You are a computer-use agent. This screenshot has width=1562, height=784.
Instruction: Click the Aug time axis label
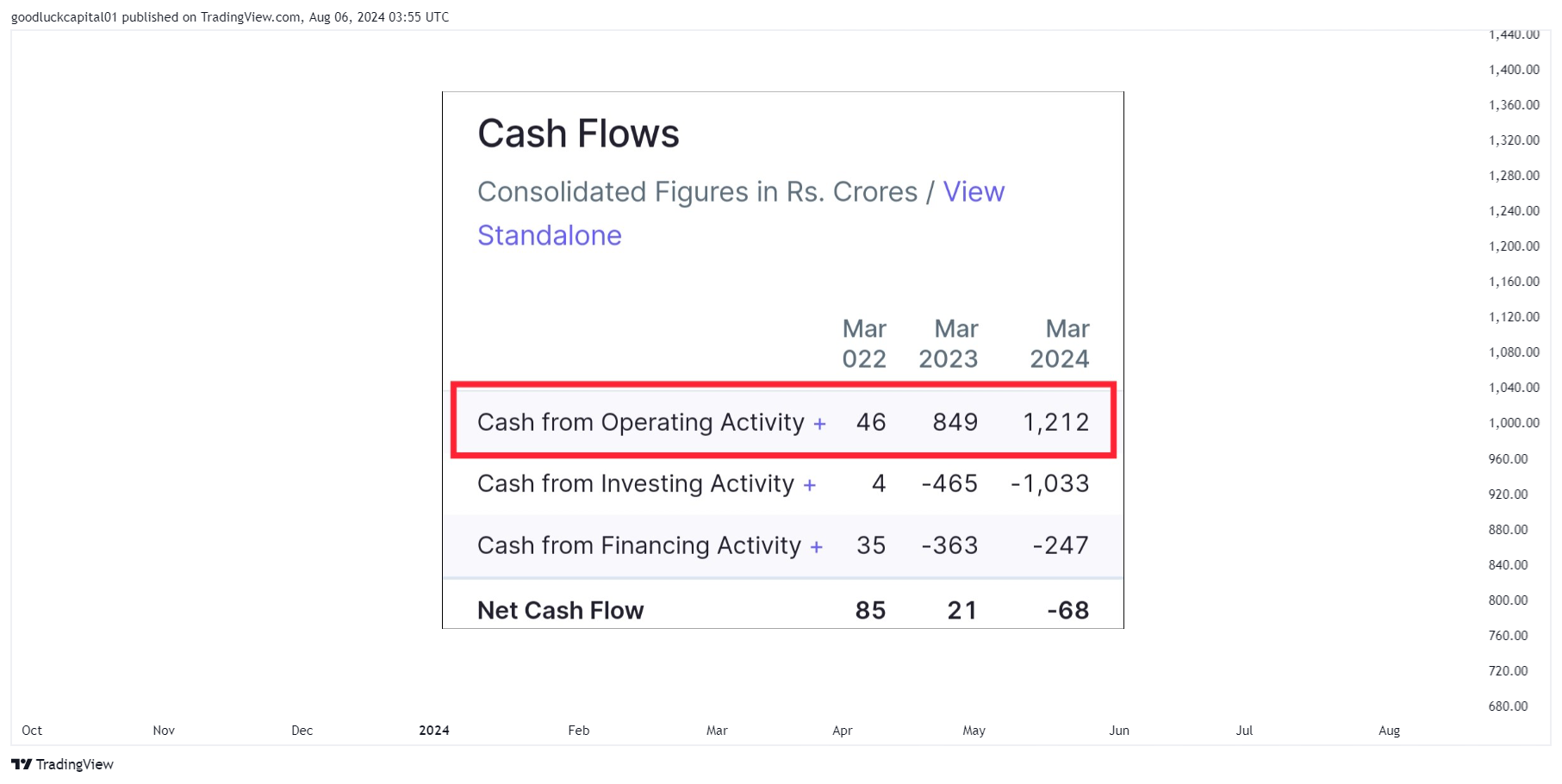point(1389,731)
